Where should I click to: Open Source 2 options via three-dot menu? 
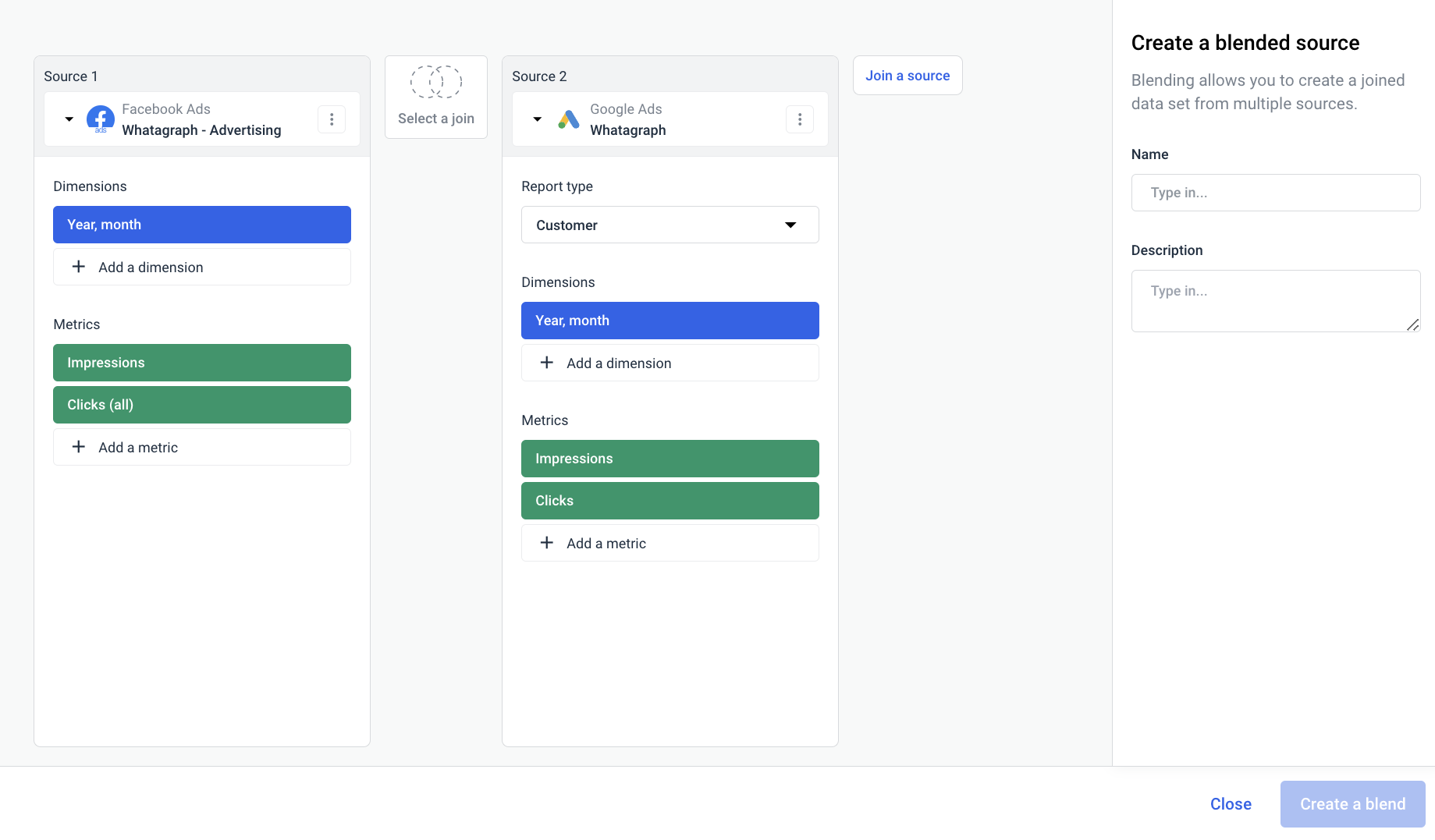(800, 119)
